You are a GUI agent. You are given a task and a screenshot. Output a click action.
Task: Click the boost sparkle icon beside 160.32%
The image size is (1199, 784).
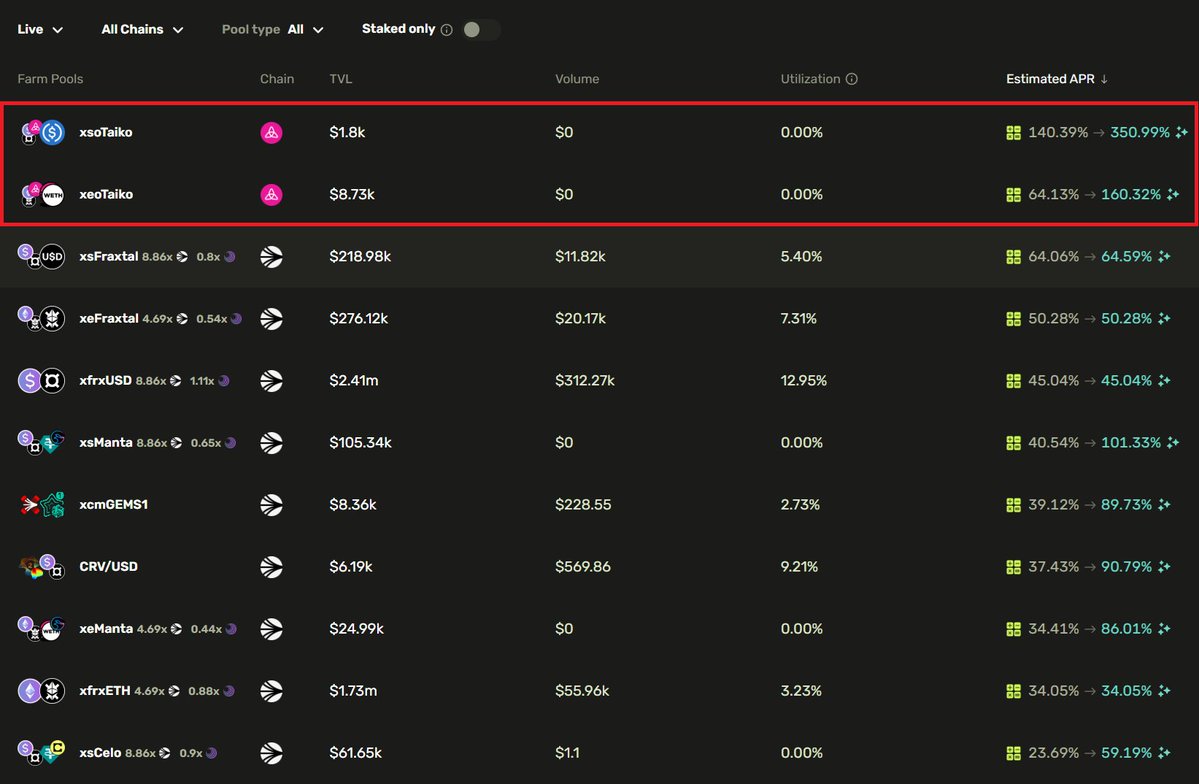point(1173,194)
